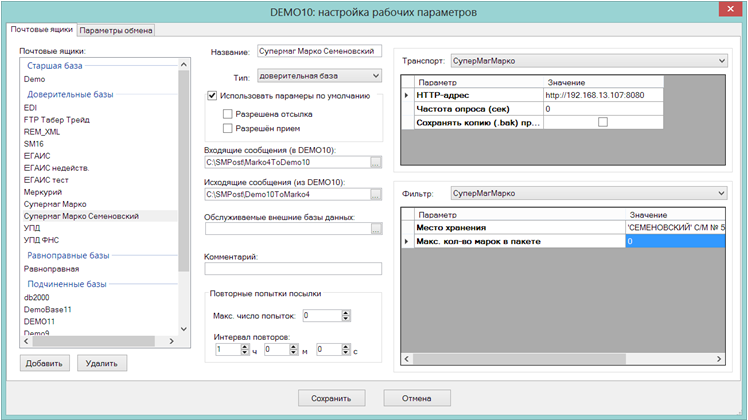Click the Добавить button
Viewport: 748px width, 420px height.
[x=44, y=363]
